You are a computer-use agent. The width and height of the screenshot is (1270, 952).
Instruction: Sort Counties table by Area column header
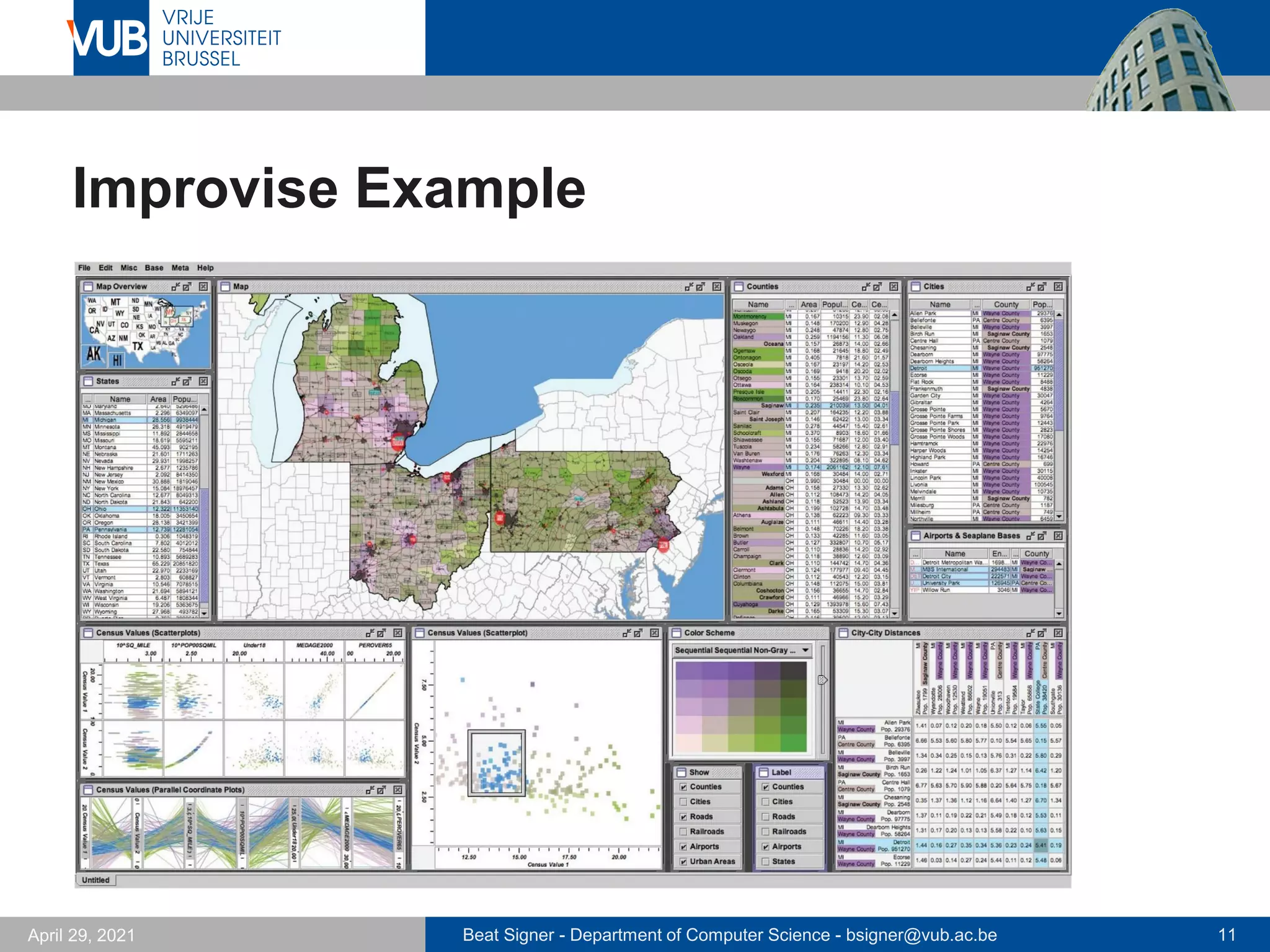(808, 305)
